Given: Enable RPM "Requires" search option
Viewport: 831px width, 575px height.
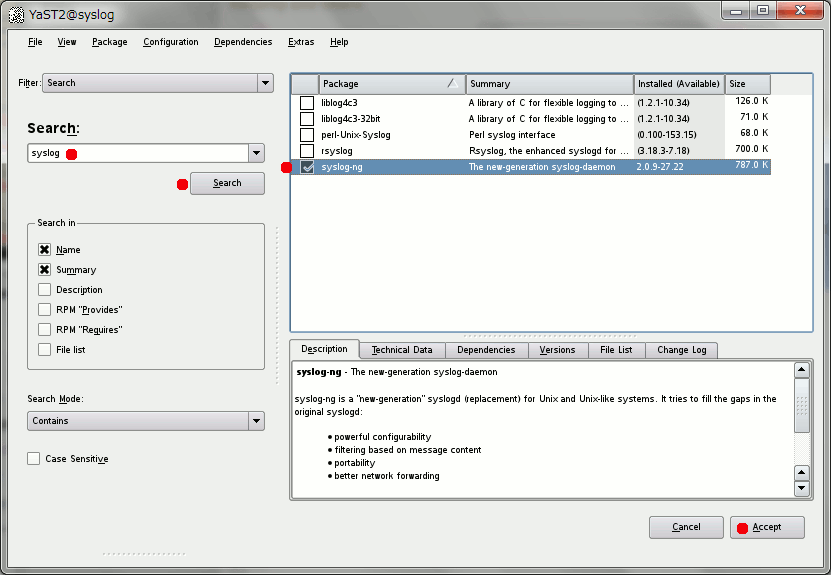Looking at the screenshot, I should (x=45, y=330).
